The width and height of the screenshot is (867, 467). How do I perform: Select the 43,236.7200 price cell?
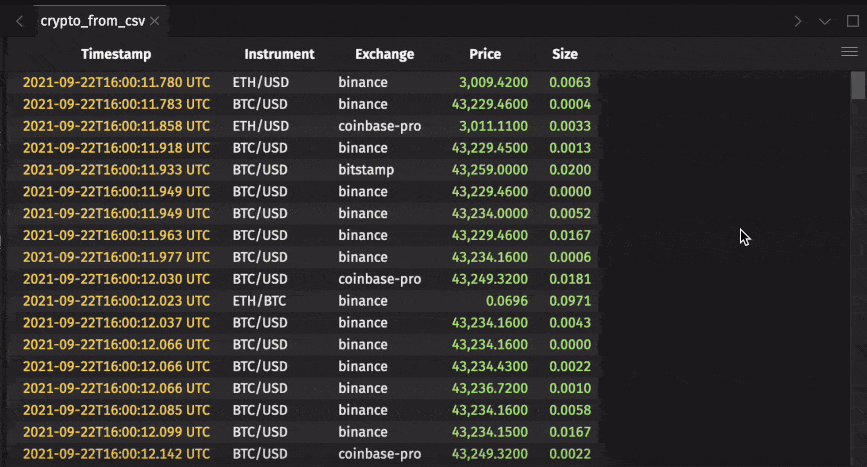(490, 388)
